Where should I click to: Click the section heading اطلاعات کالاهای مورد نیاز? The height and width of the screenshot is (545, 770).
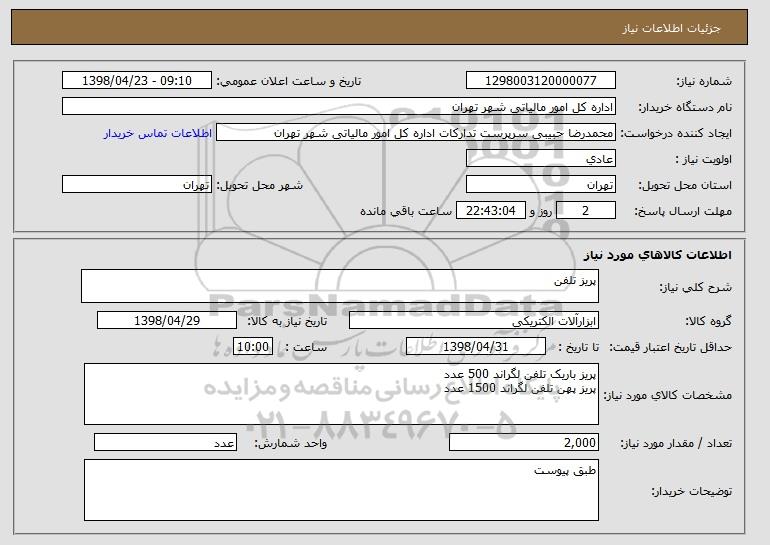pos(658,255)
